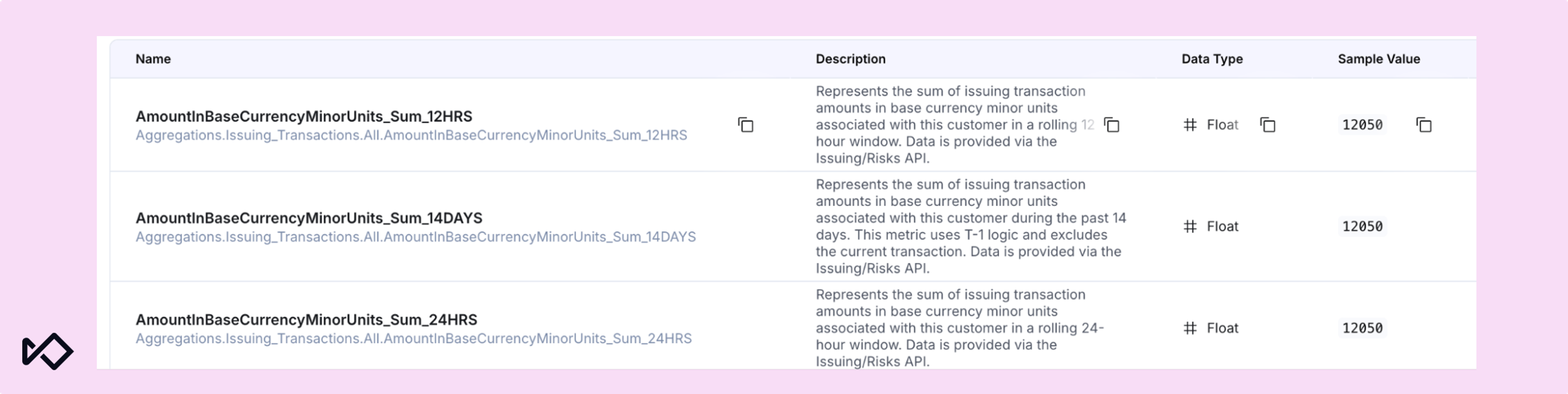Click the Aggregations path ending in Sum_24HRS

pyautogui.click(x=413, y=338)
